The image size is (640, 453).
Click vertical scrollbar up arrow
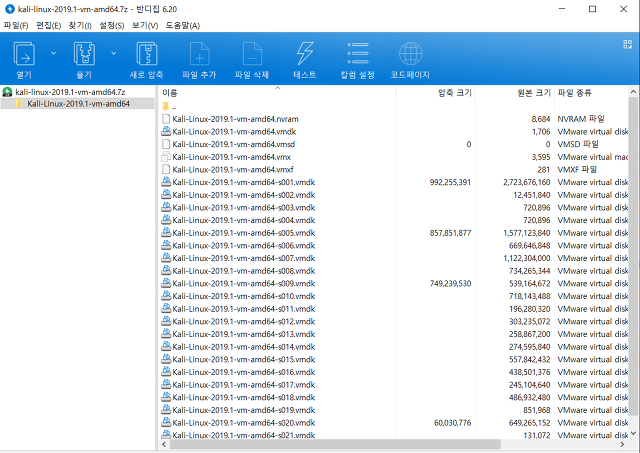click(x=633, y=92)
